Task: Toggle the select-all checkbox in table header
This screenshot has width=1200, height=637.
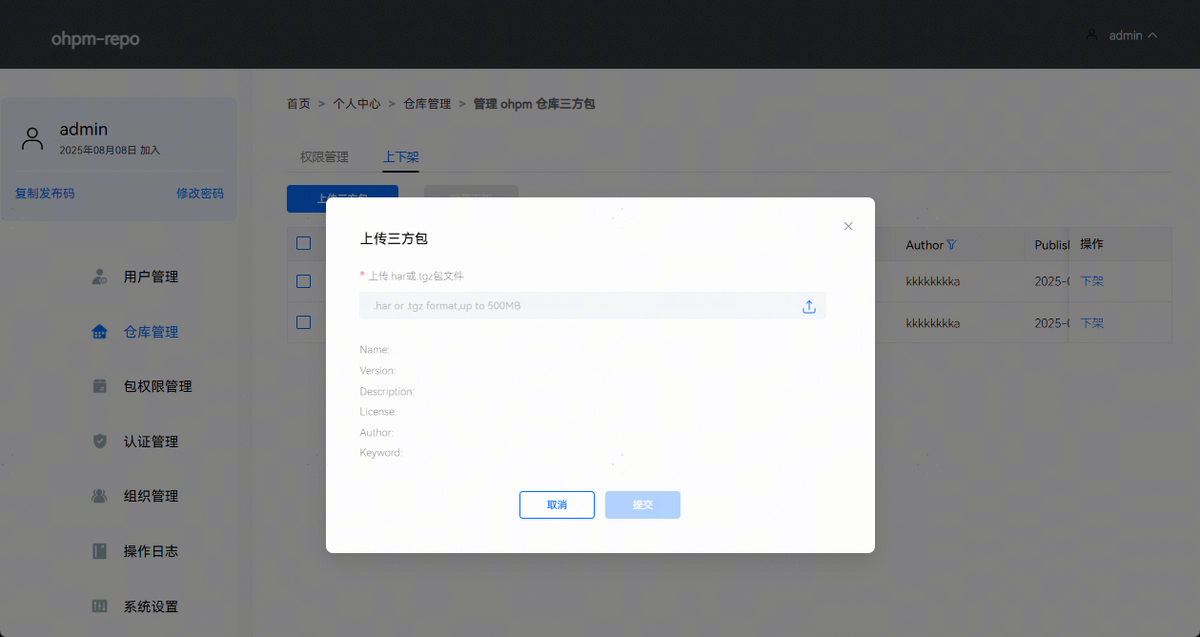Action: click(x=304, y=243)
